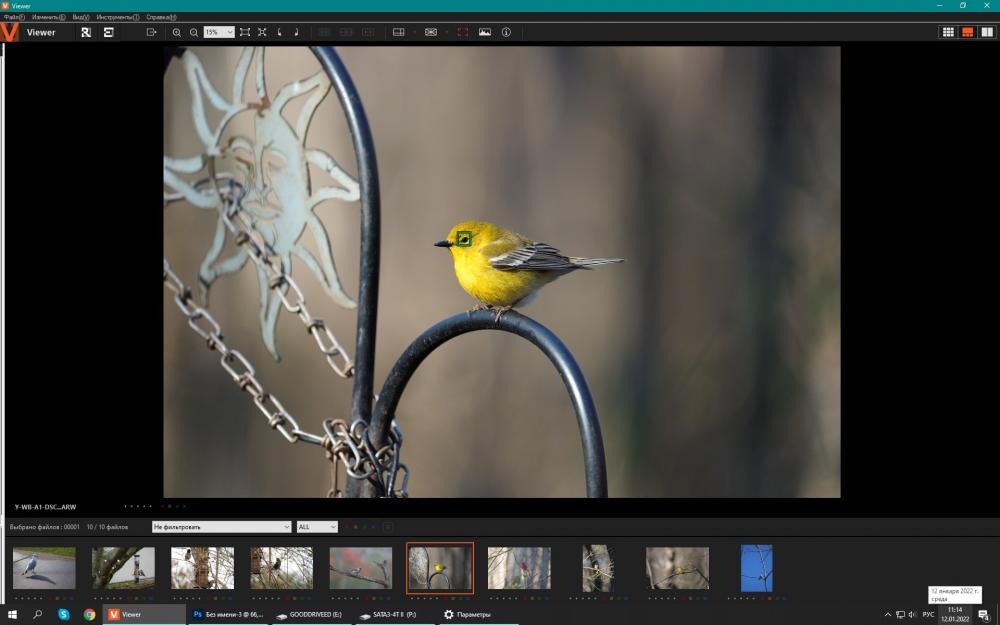Open the Windows Start menu

point(12,615)
